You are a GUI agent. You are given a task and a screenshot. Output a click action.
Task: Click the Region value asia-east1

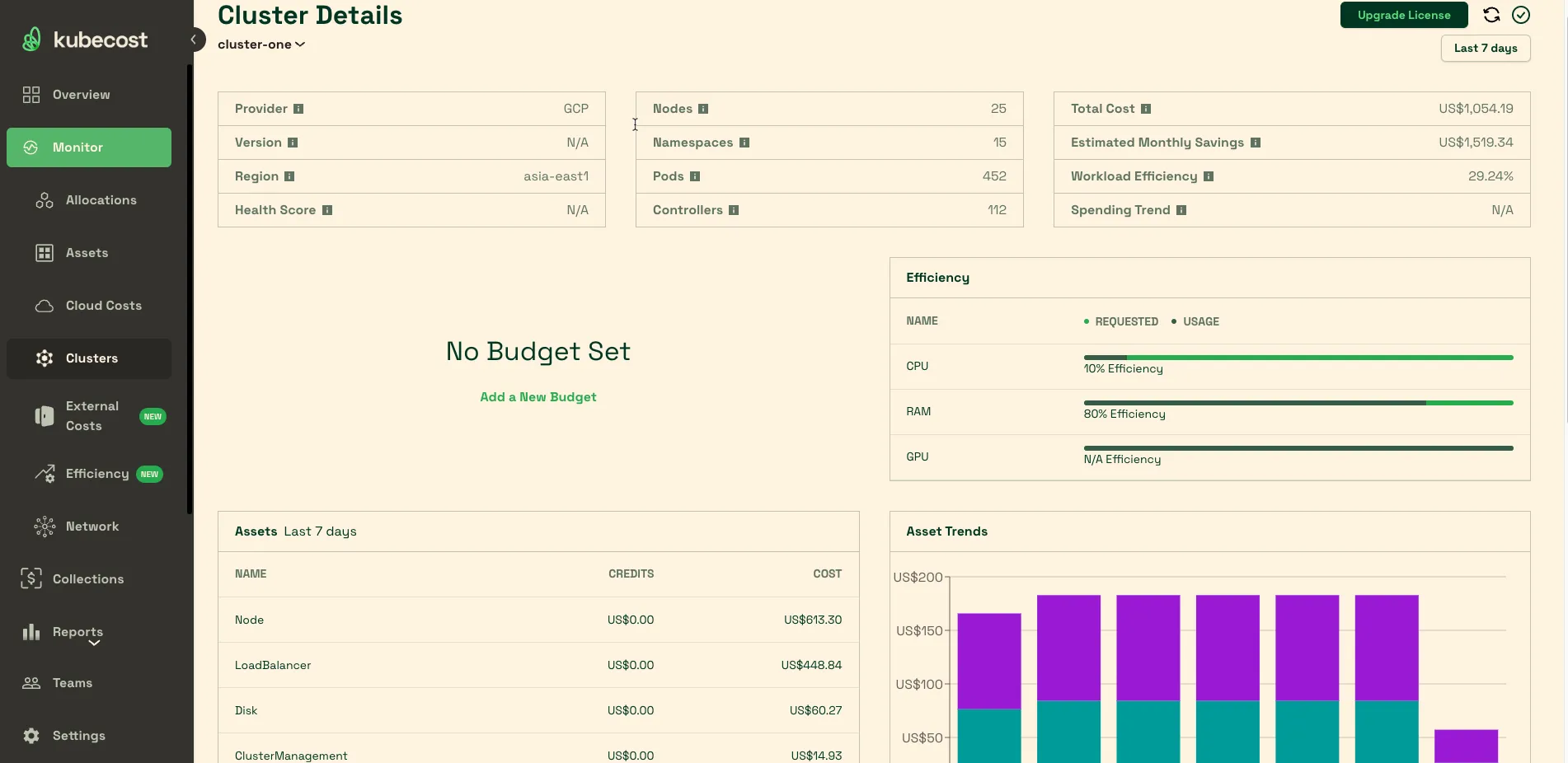pos(556,176)
